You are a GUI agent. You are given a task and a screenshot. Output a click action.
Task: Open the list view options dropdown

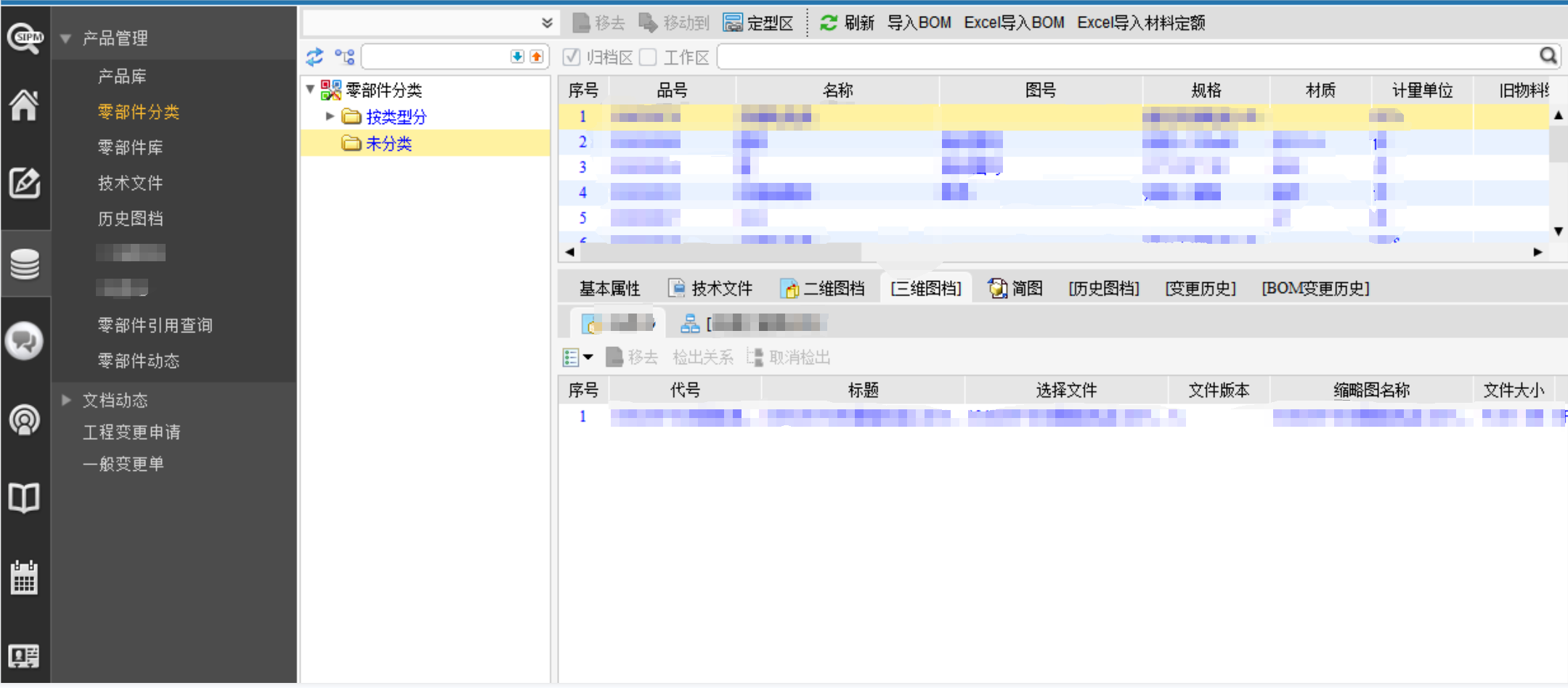tap(578, 357)
